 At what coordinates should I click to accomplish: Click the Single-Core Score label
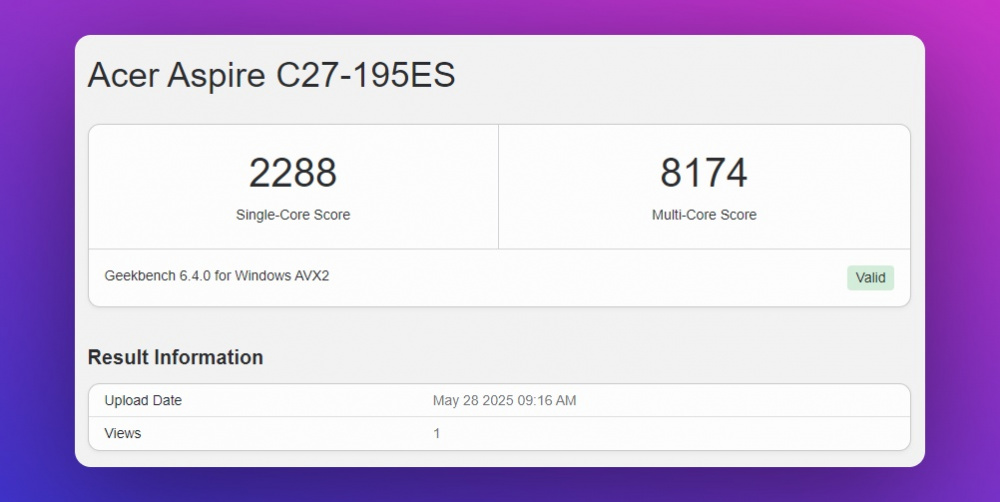point(293,215)
